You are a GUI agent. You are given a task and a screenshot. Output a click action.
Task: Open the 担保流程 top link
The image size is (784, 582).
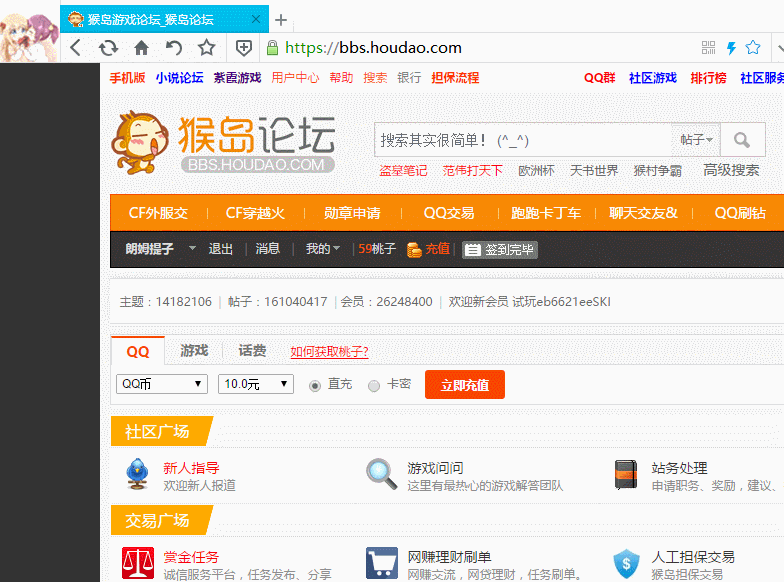tap(456, 78)
